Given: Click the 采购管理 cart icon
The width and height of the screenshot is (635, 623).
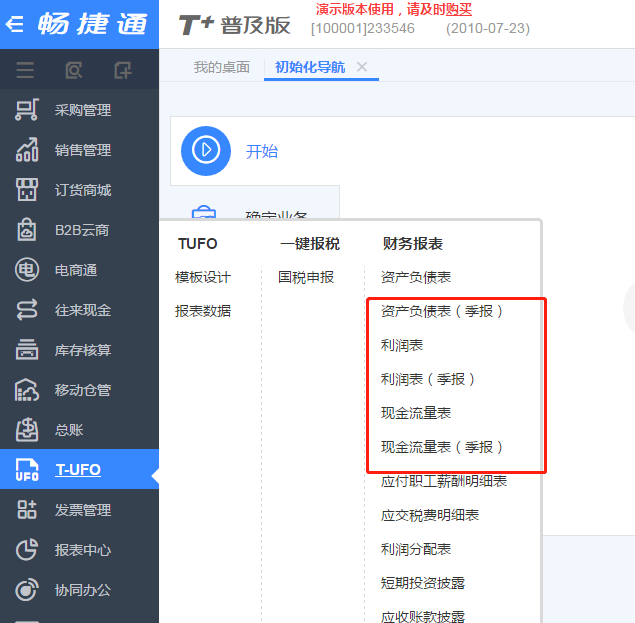Looking at the screenshot, I should tap(27, 110).
